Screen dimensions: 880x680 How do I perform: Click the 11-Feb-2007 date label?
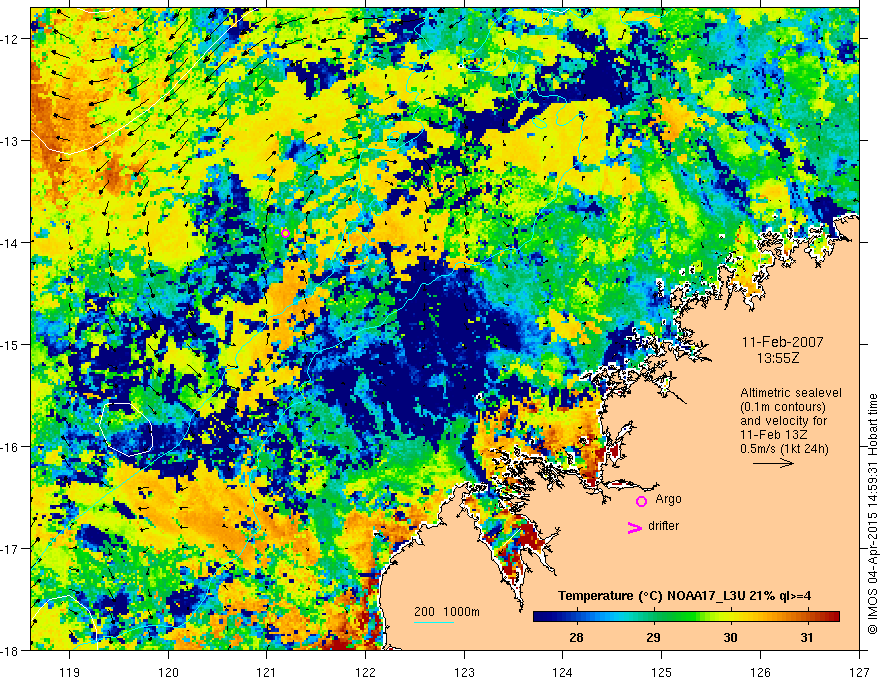click(782, 342)
